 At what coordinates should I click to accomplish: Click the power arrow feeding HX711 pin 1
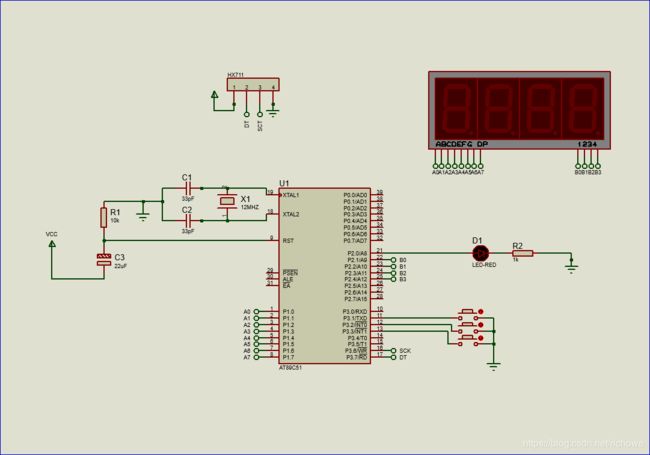click(x=215, y=95)
